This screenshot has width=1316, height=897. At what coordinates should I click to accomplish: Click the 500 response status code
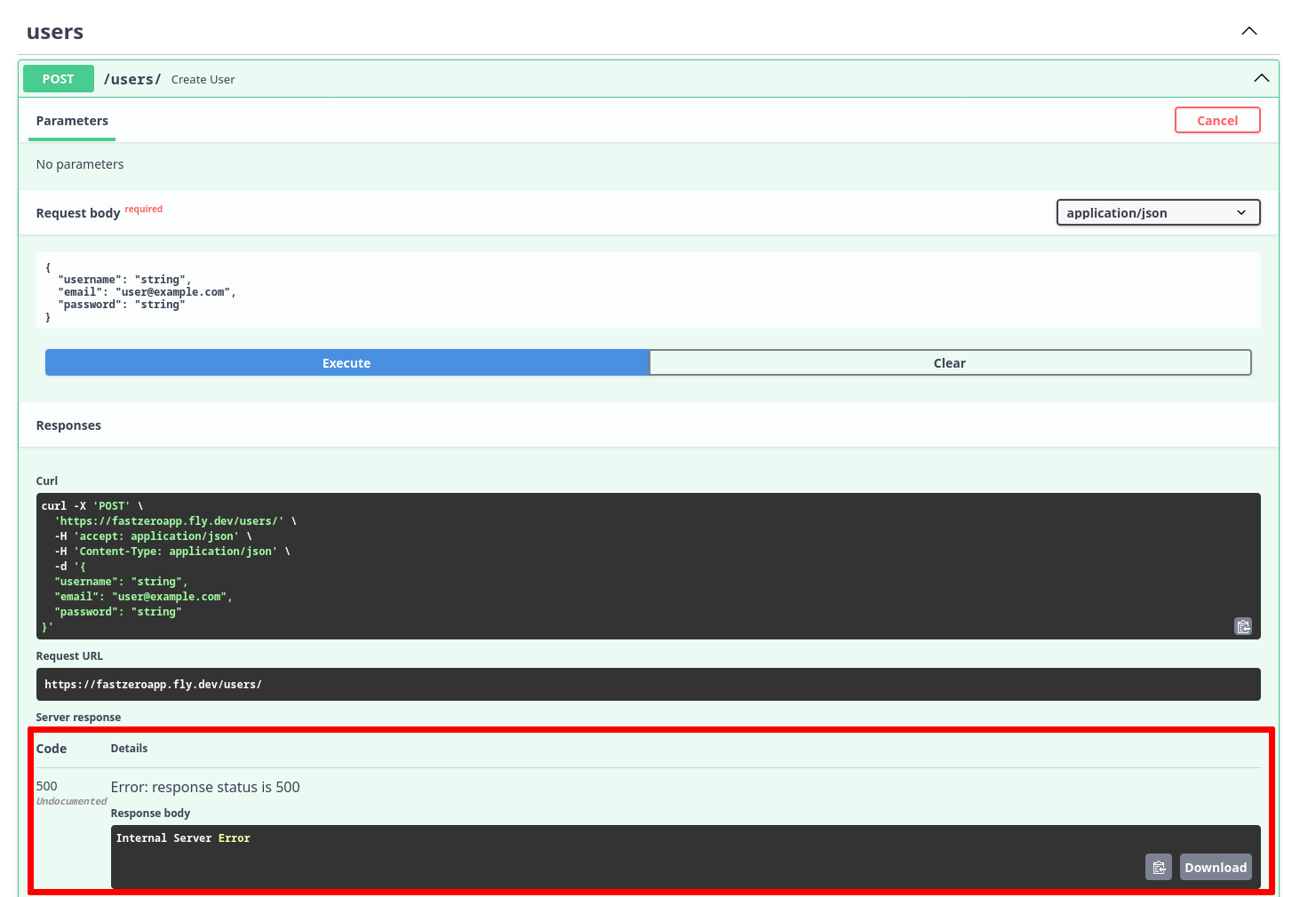tap(47, 786)
